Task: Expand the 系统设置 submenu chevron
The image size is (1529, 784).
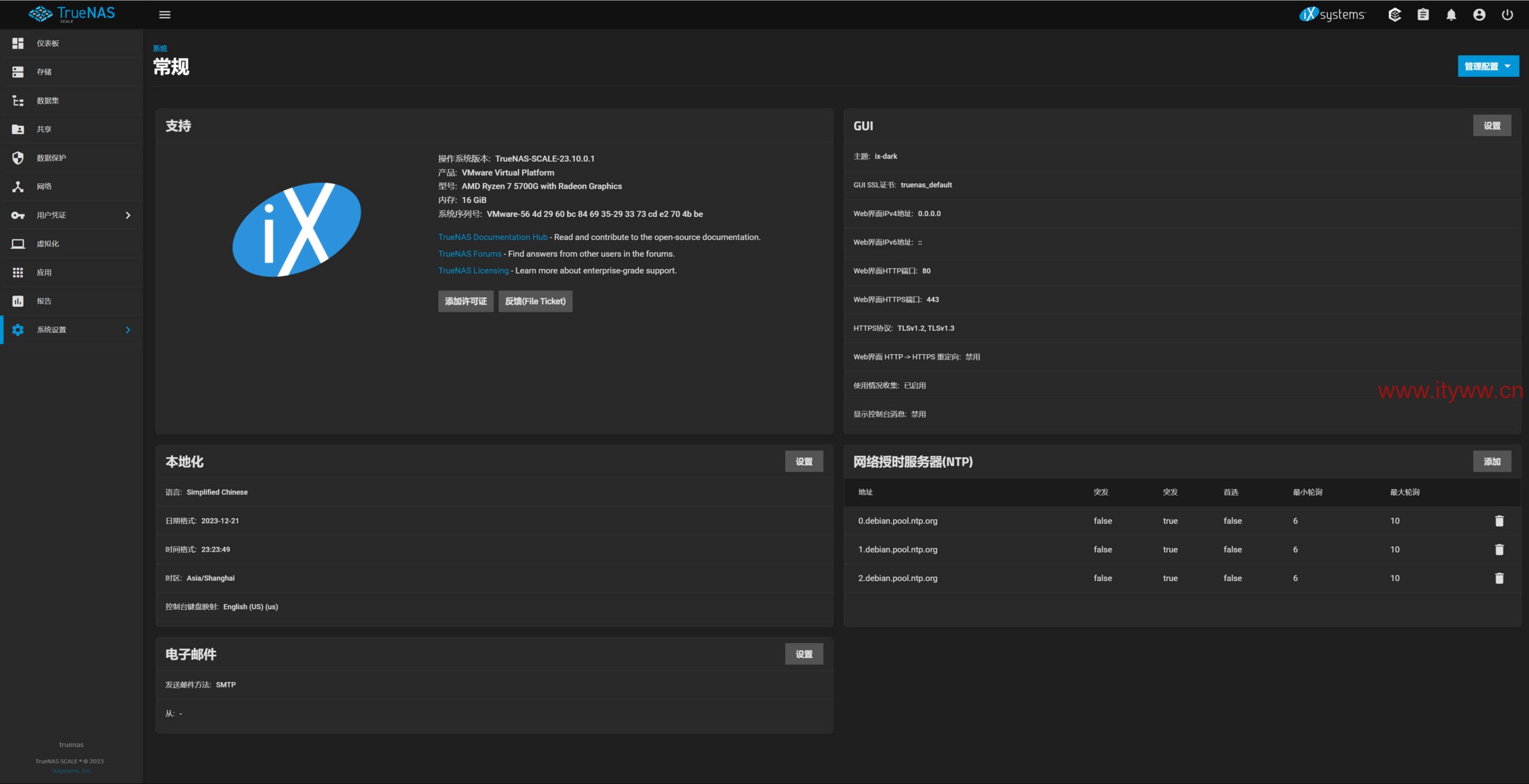Action: pos(128,330)
